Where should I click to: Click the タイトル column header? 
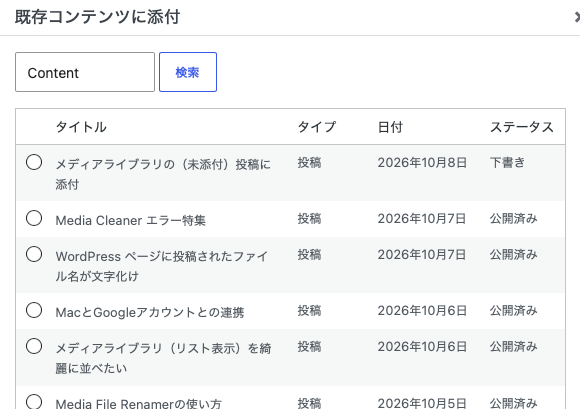click(81, 127)
